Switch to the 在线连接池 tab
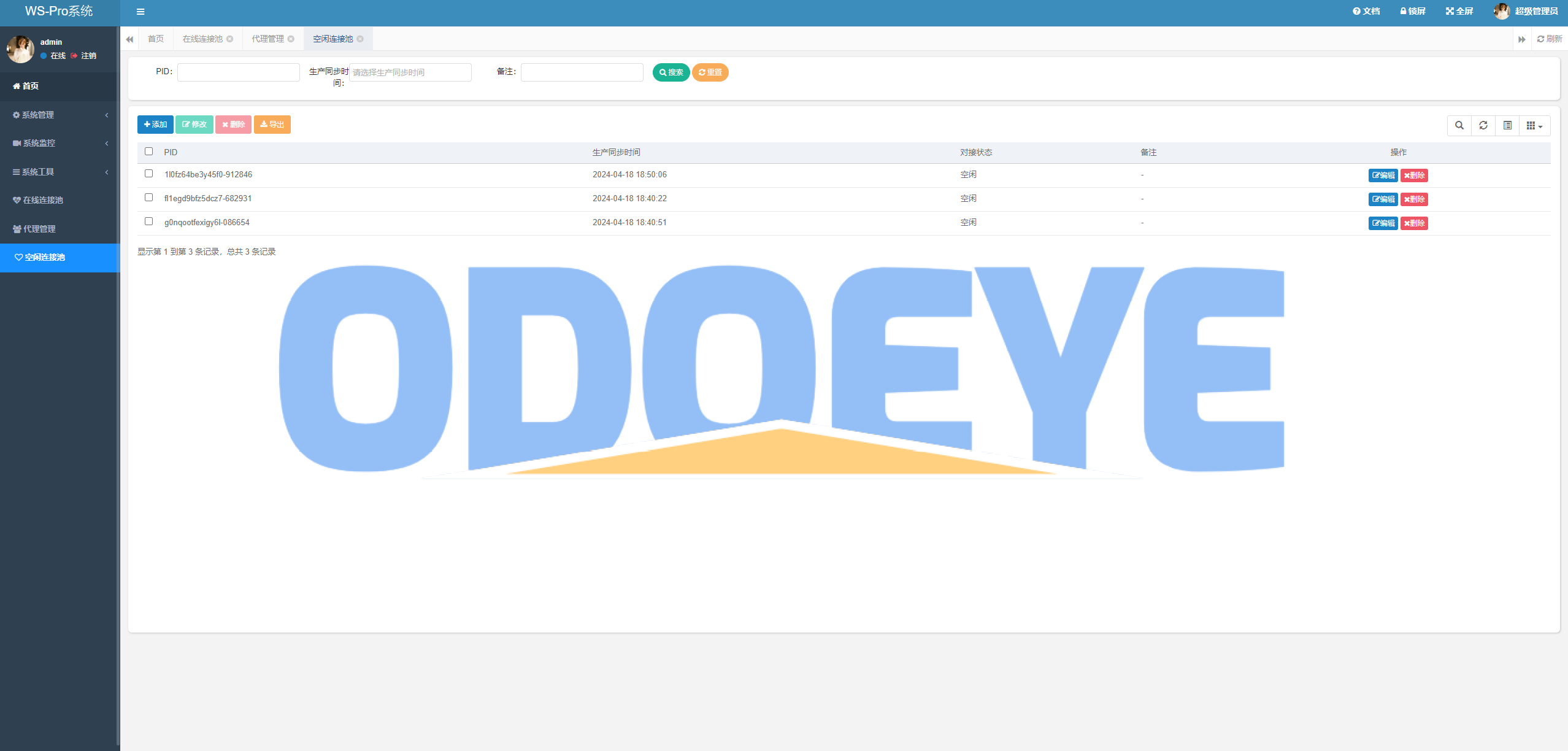This screenshot has height=751, width=1568. (x=202, y=39)
